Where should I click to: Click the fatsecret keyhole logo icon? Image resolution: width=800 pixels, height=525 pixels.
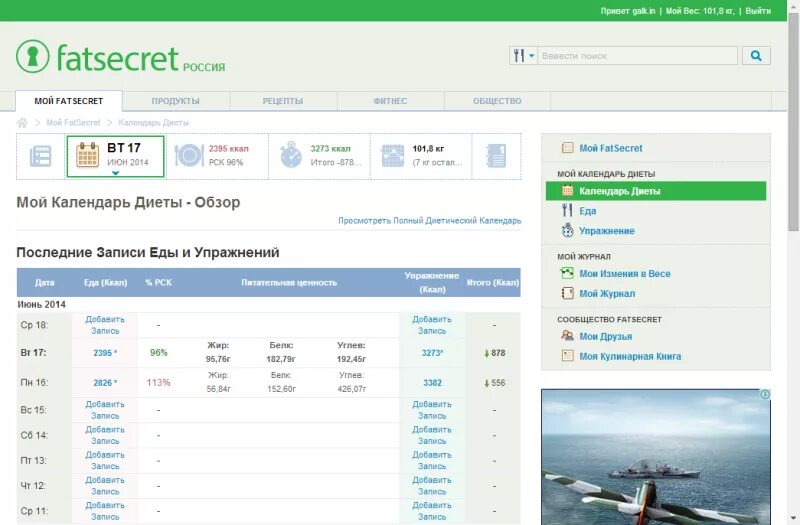[x=33, y=56]
